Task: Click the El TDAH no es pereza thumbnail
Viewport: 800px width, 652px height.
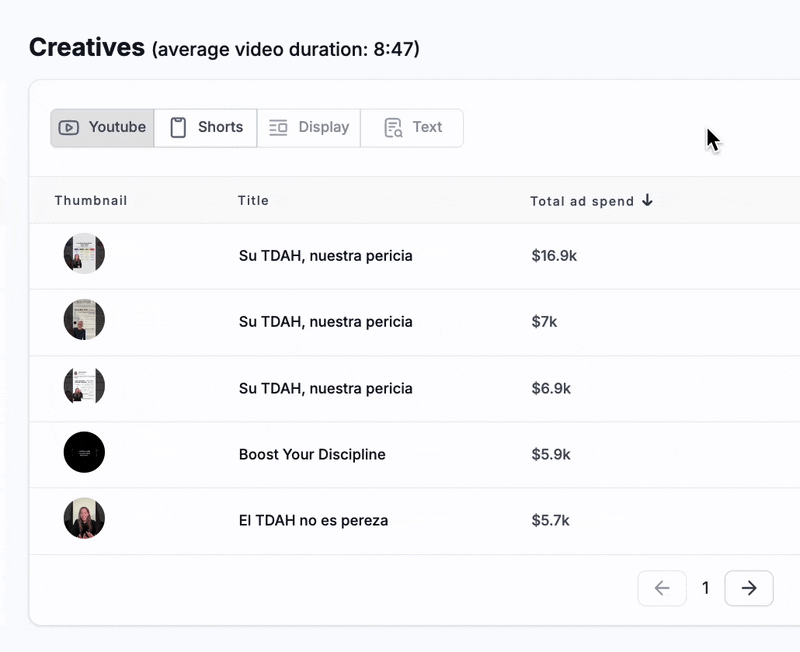Action: click(x=84, y=518)
